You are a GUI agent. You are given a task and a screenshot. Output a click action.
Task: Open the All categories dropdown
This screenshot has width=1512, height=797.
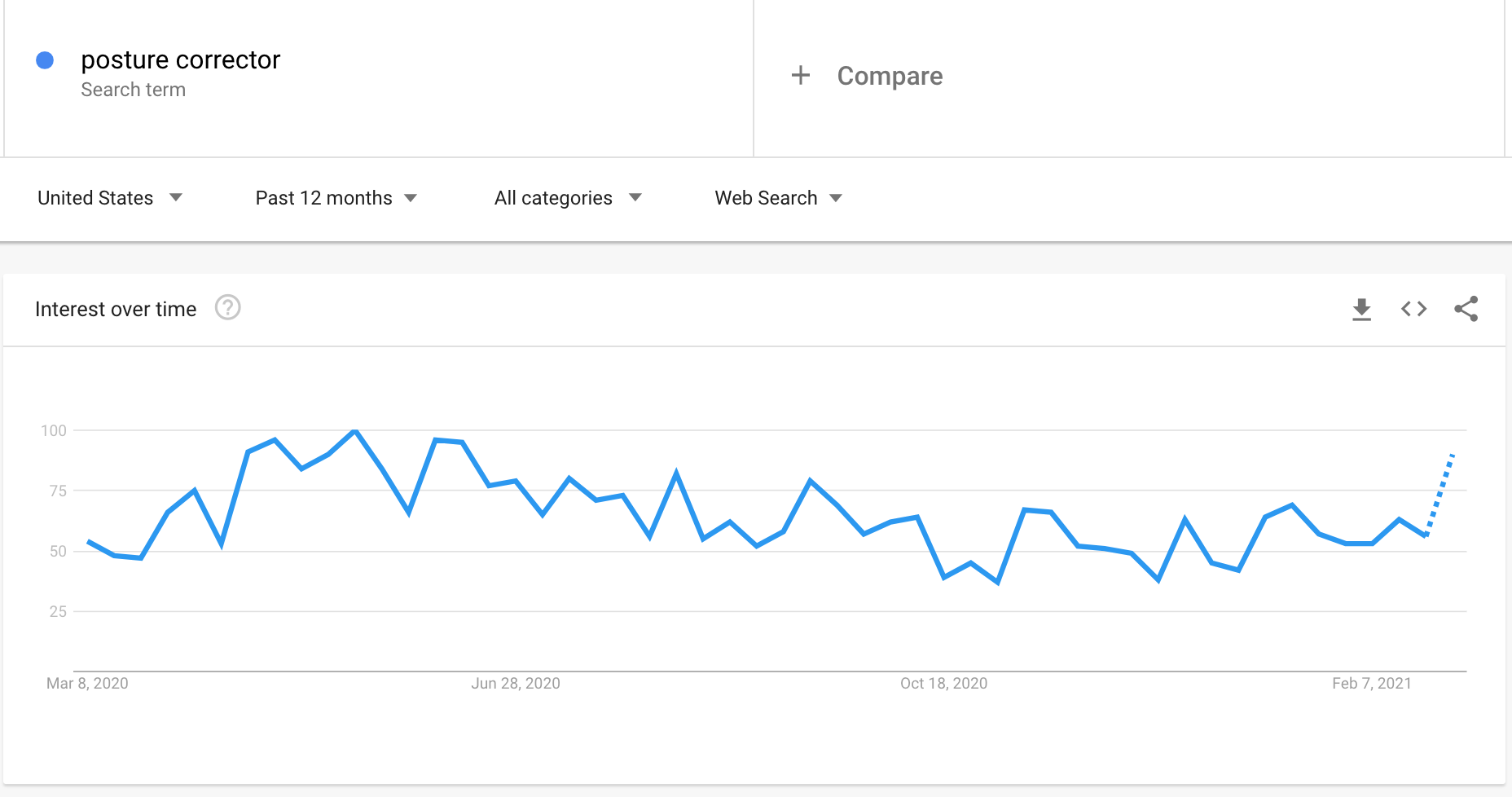point(567,198)
